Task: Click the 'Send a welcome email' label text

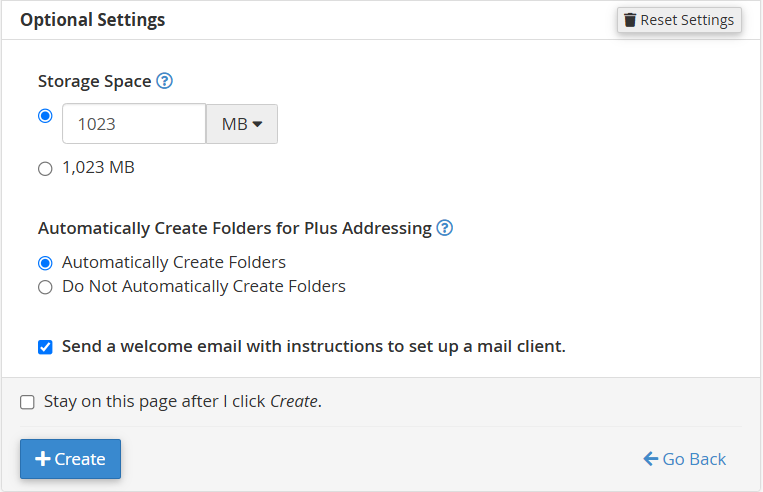Action: [x=313, y=347]
